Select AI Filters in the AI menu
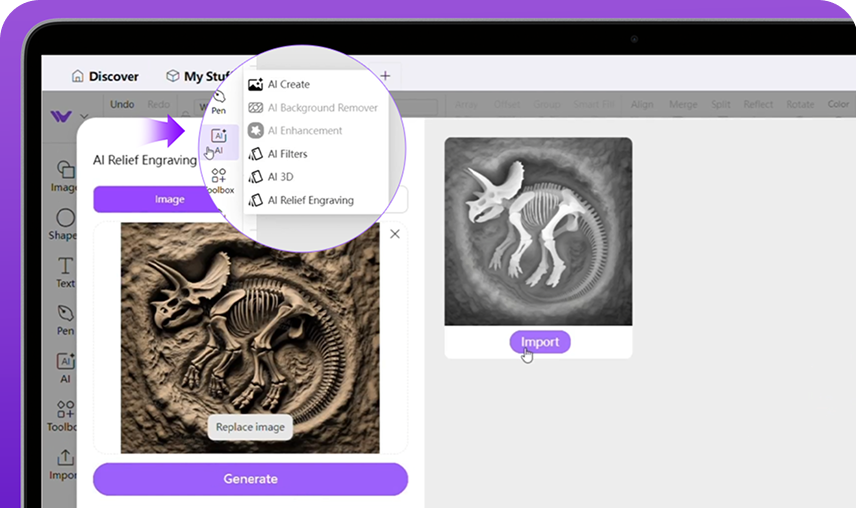858x508 pixels. [277, 154]
